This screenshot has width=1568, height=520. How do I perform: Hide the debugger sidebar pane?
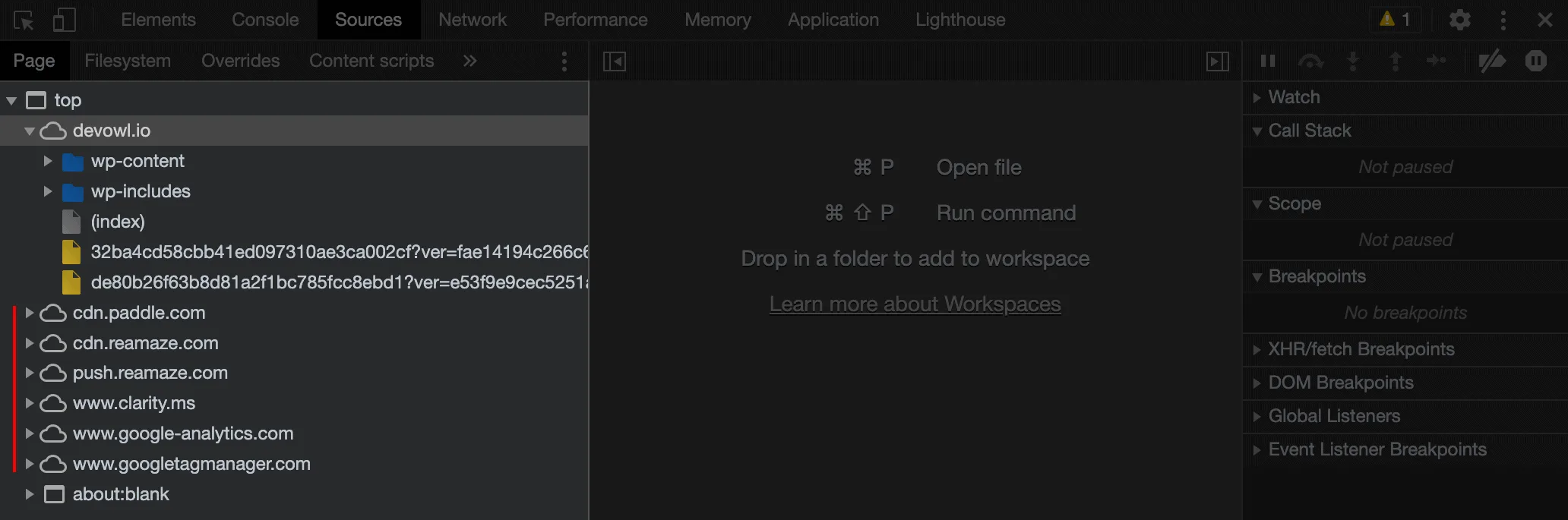(1217, 61)
